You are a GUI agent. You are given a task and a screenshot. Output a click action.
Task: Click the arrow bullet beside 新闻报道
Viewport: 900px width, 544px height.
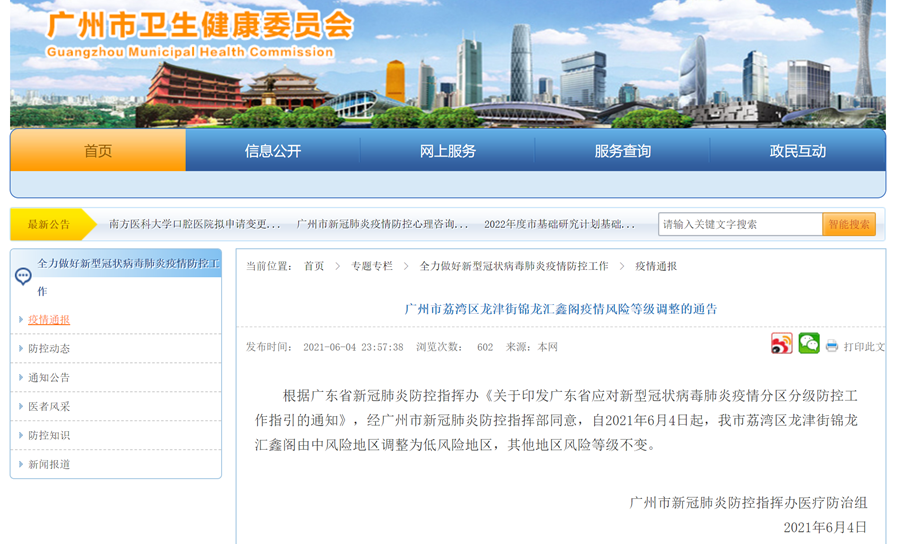click(21, 464)
